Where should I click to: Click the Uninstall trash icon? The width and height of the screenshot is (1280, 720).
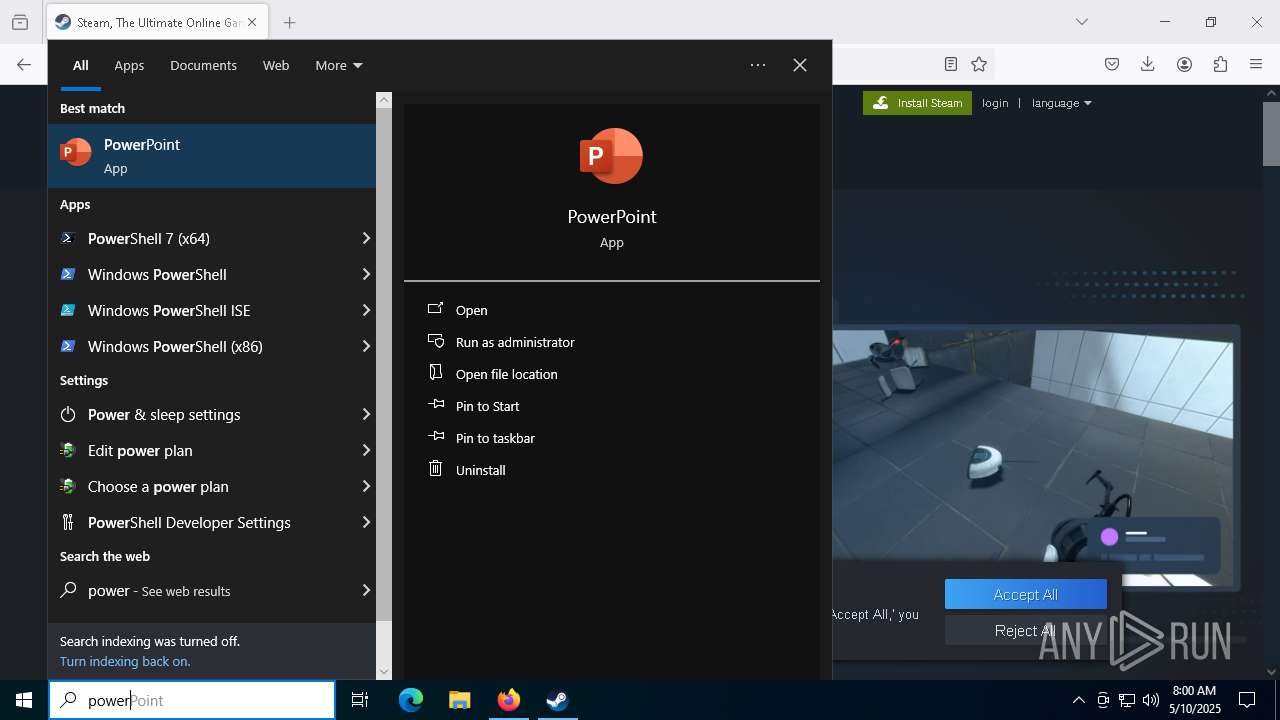[436, 469]
